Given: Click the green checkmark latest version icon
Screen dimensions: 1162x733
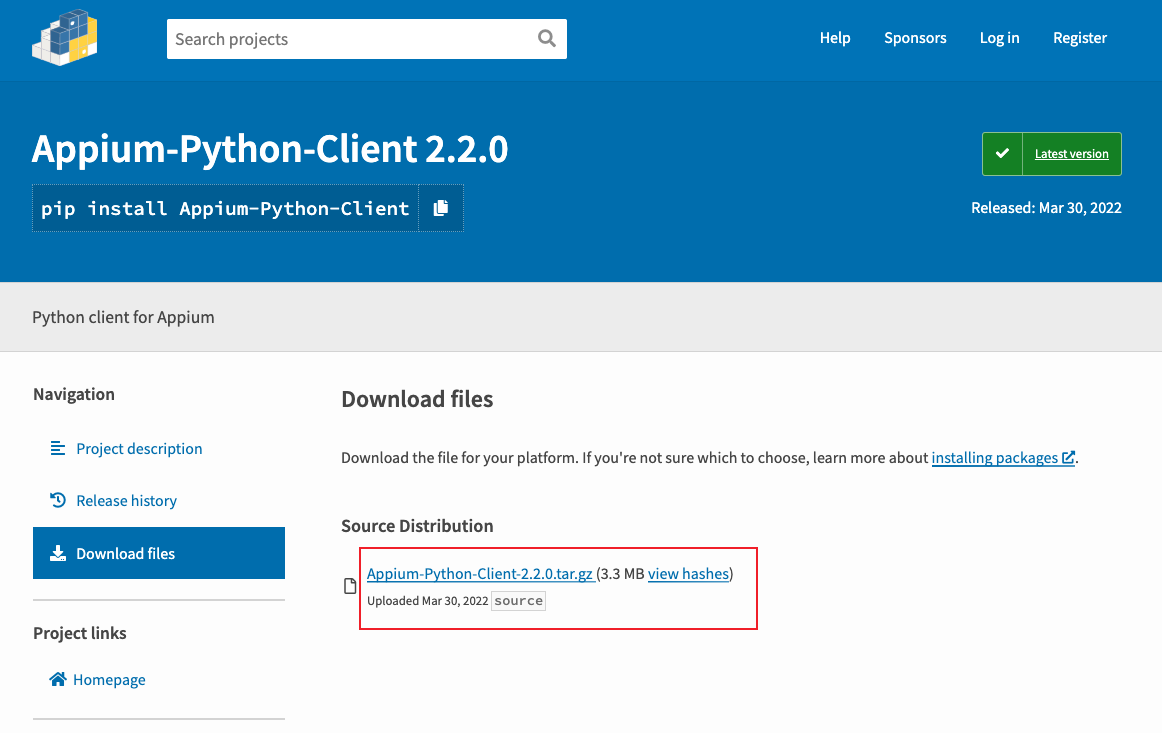Looking at the screenshot, I should (x=1002, y=153).
